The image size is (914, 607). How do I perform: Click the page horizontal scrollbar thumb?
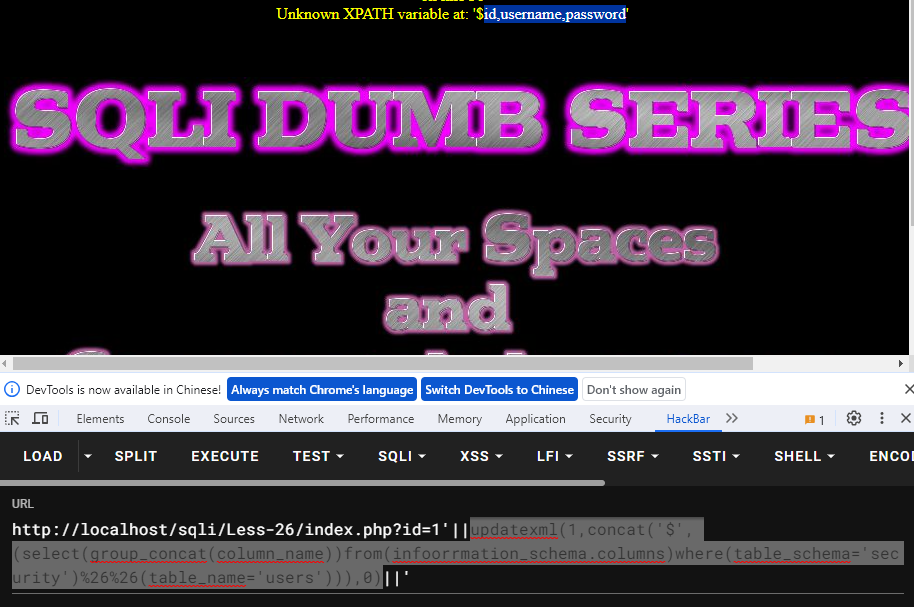pyautogui.click(x=383, y=363)
